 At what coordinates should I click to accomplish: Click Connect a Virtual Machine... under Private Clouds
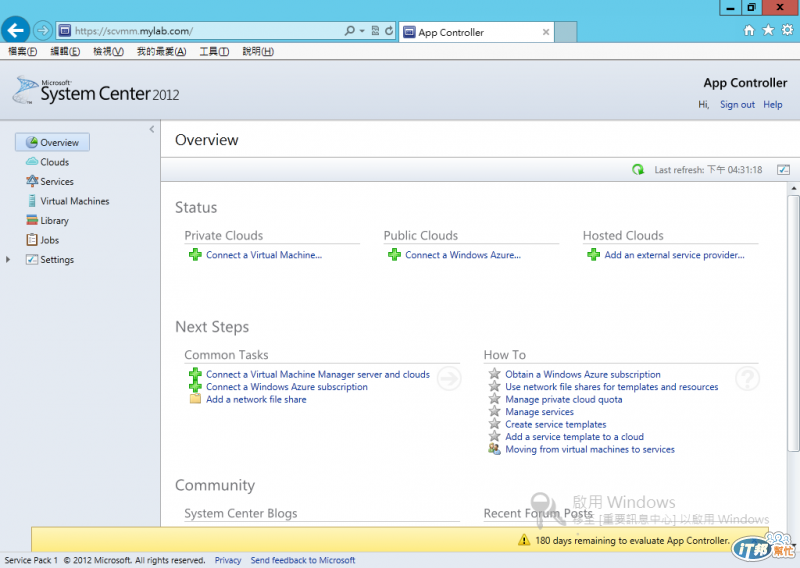[264, 255]
